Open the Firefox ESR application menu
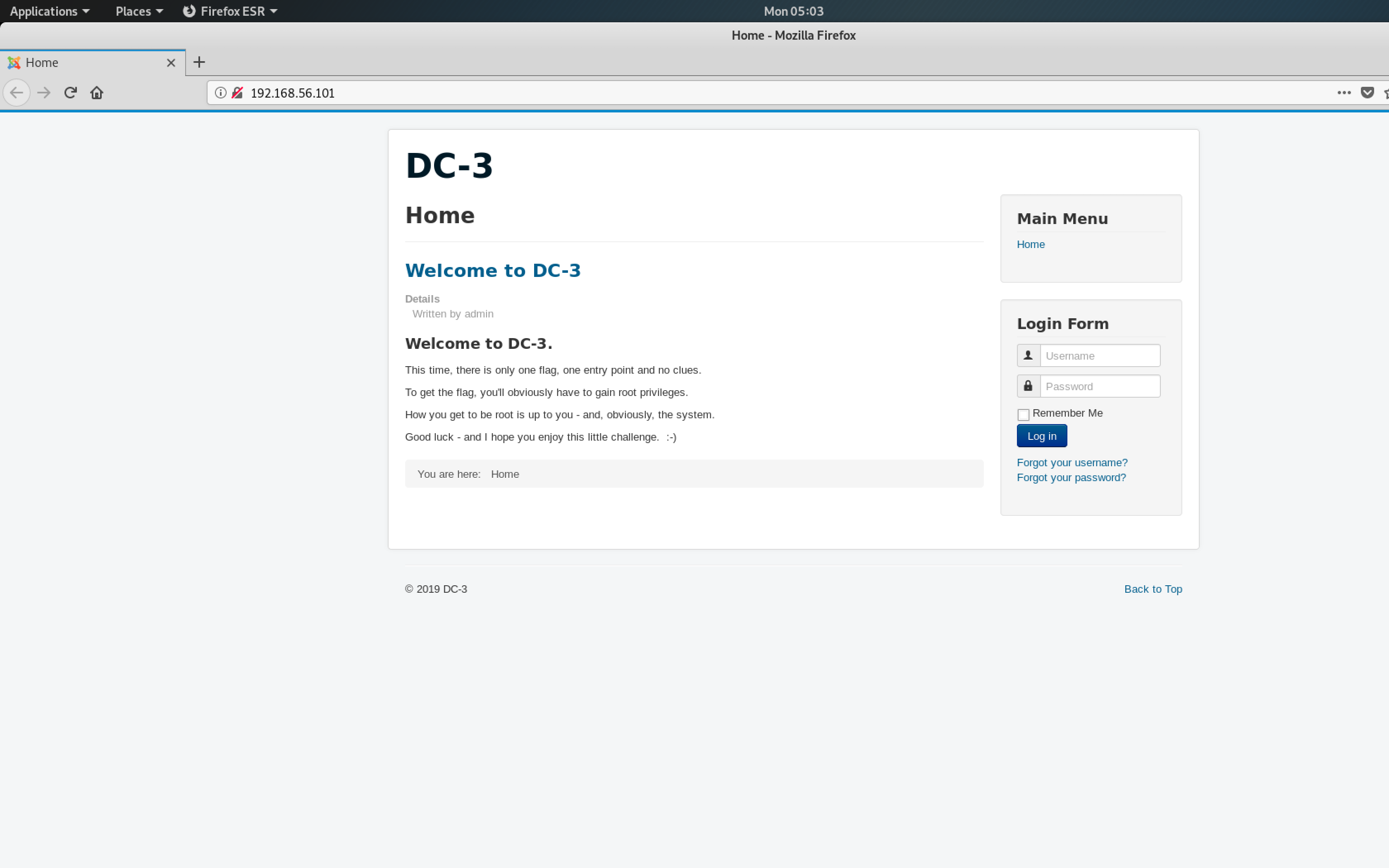Screen dimensions: 1389x868 click(x=230, y=11)
